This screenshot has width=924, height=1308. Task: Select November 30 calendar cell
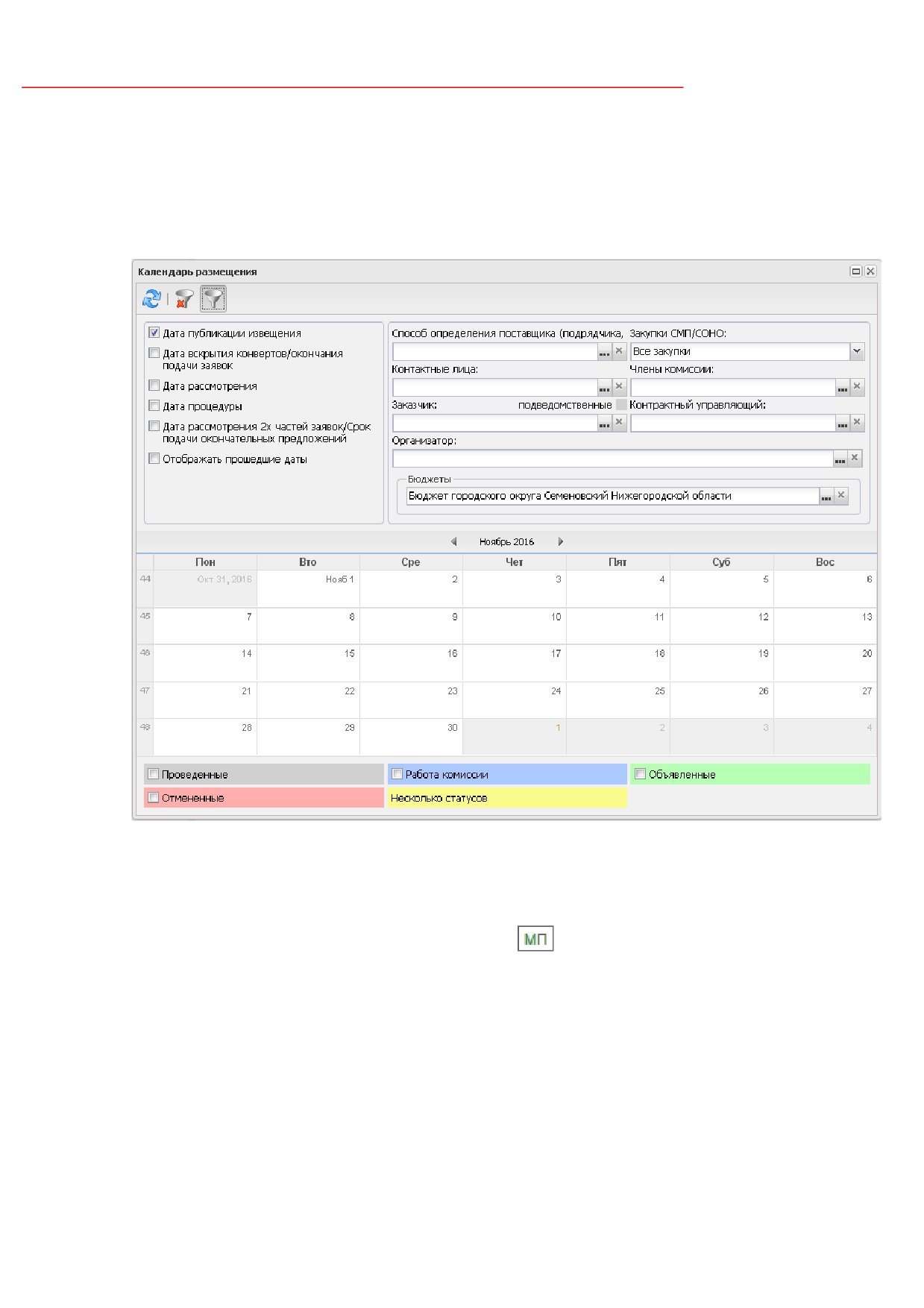coord(412,737)
